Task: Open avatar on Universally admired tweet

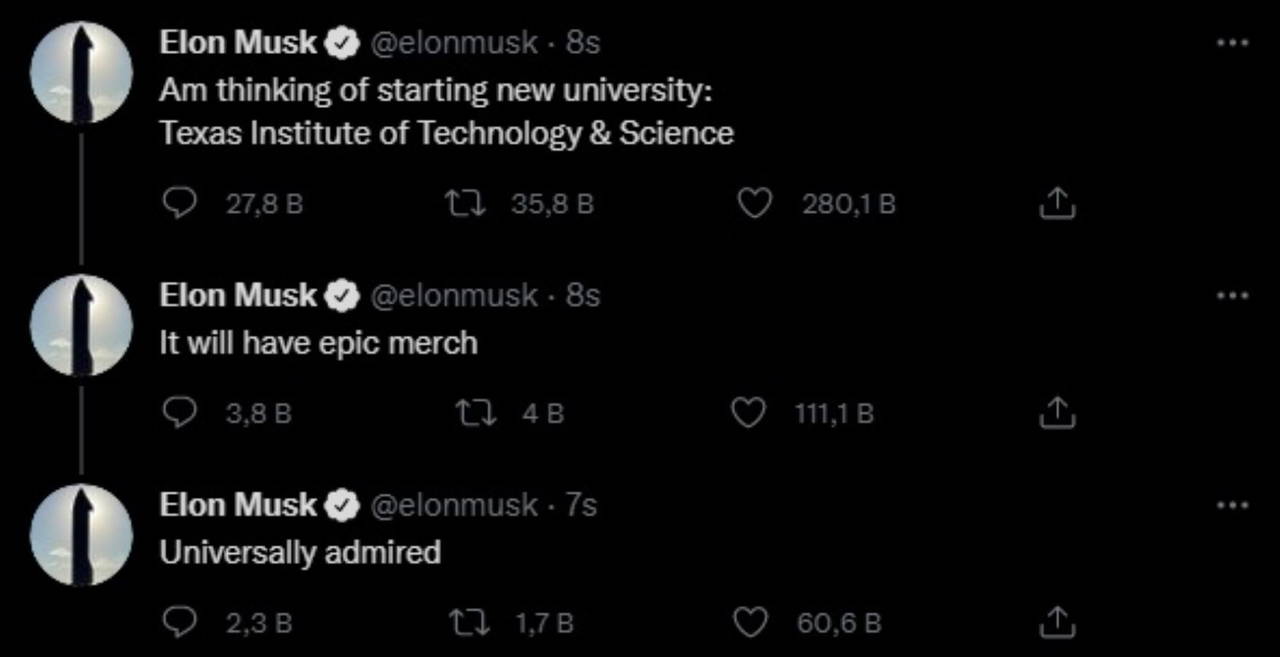Action: click(82, 534)
